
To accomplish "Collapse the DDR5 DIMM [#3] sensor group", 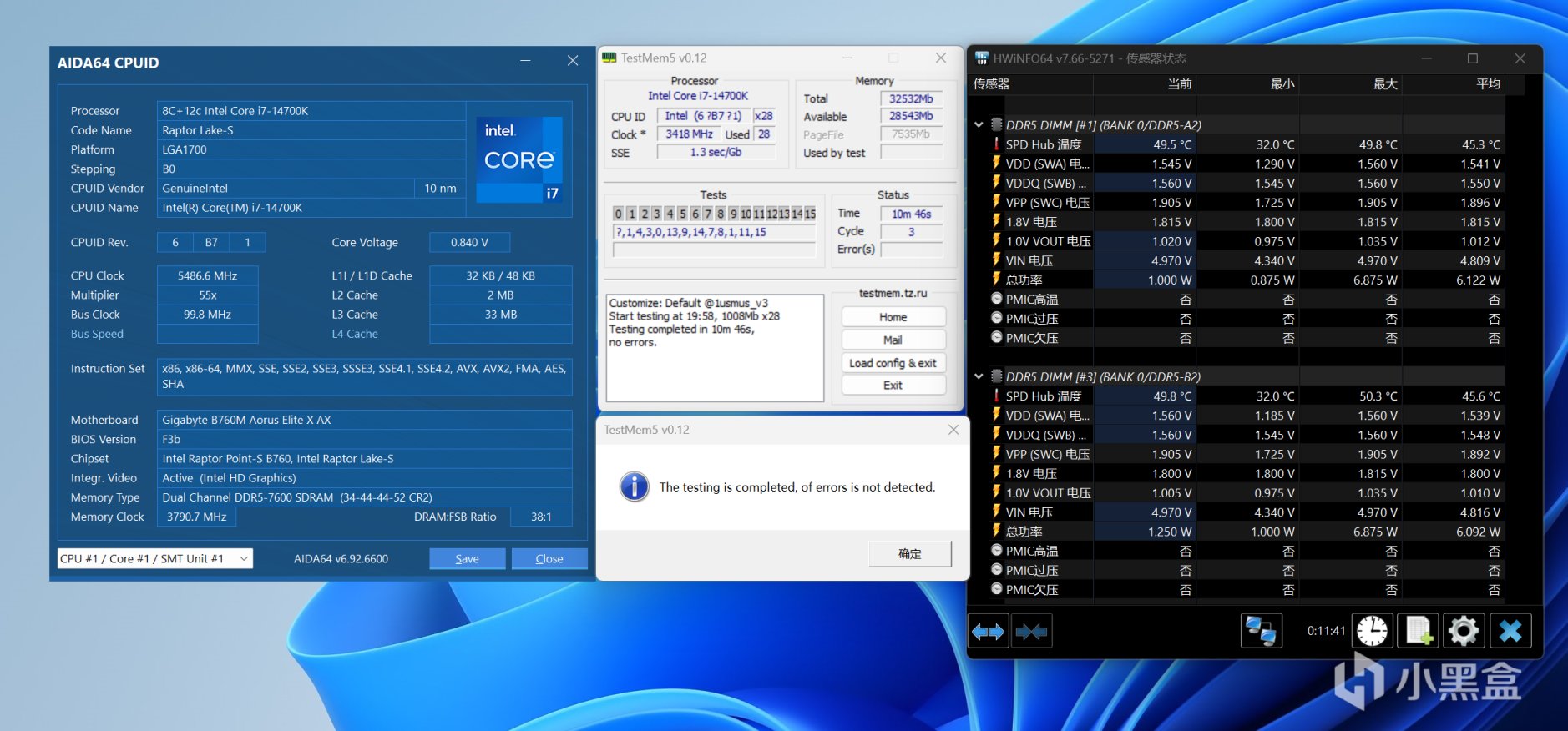I will (979, 377).
